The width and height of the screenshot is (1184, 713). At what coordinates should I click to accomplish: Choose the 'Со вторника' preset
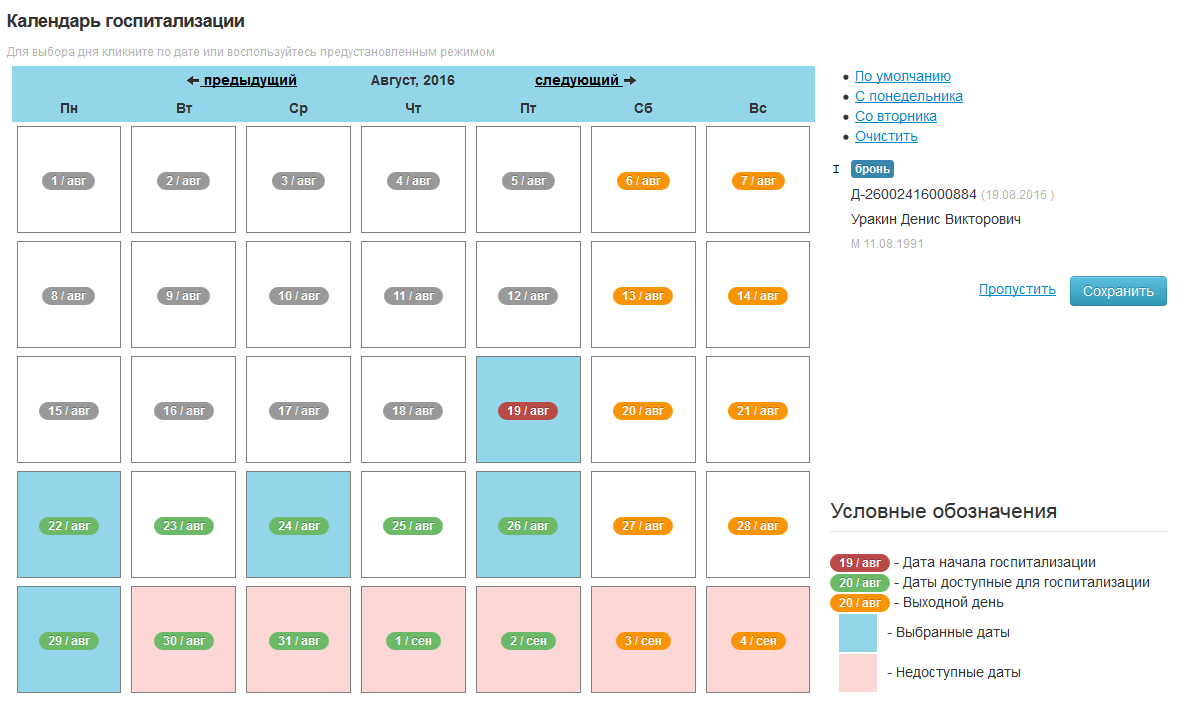coord(896,116)
